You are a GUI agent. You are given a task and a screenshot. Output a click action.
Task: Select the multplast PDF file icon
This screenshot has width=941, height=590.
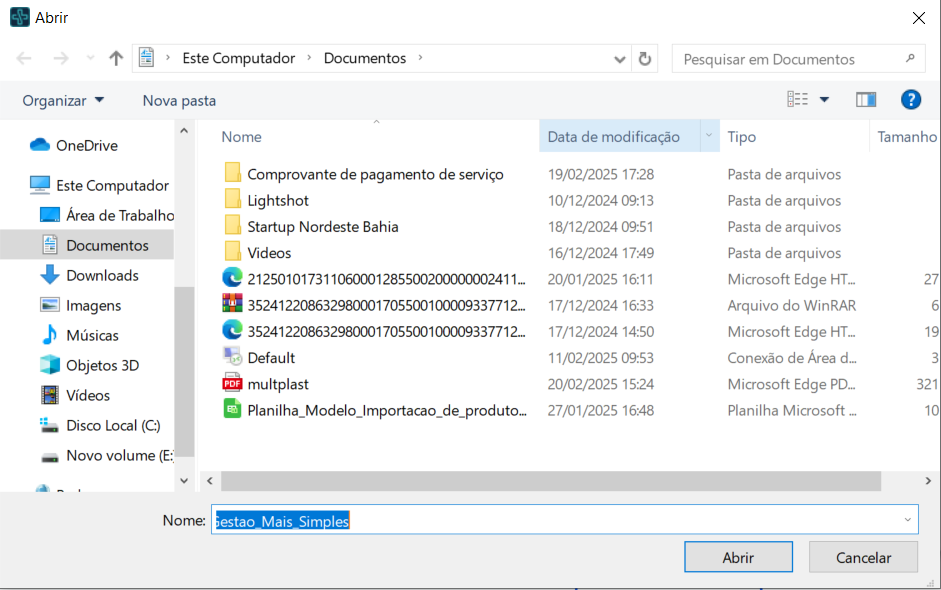click(232, 384)
